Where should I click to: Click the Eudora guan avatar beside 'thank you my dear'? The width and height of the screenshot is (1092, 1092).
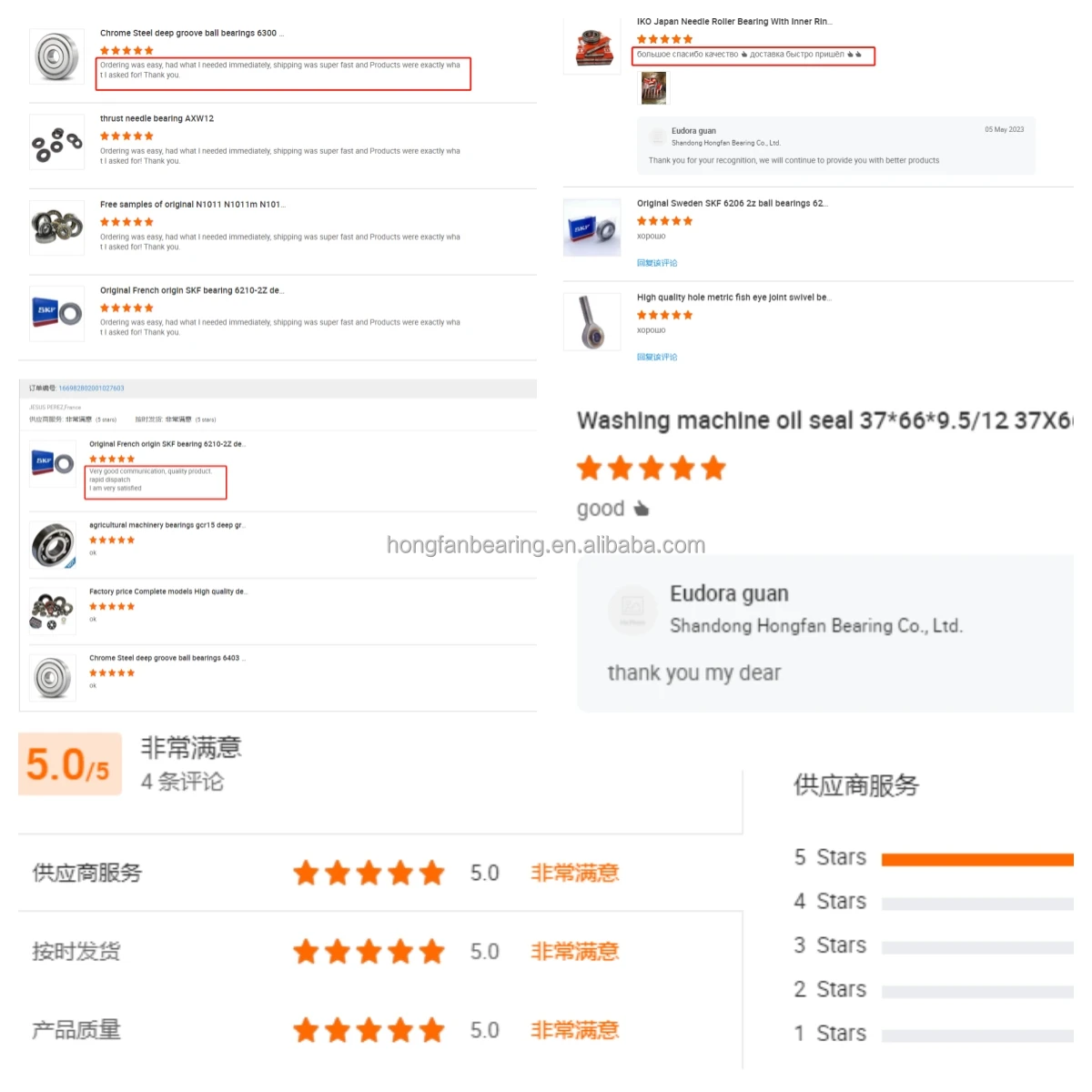click(x=632, y=609)
